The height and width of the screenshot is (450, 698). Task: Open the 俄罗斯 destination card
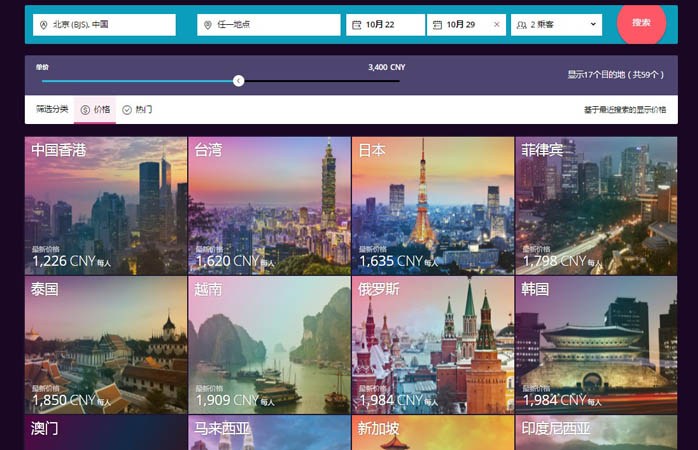point(433,345)
